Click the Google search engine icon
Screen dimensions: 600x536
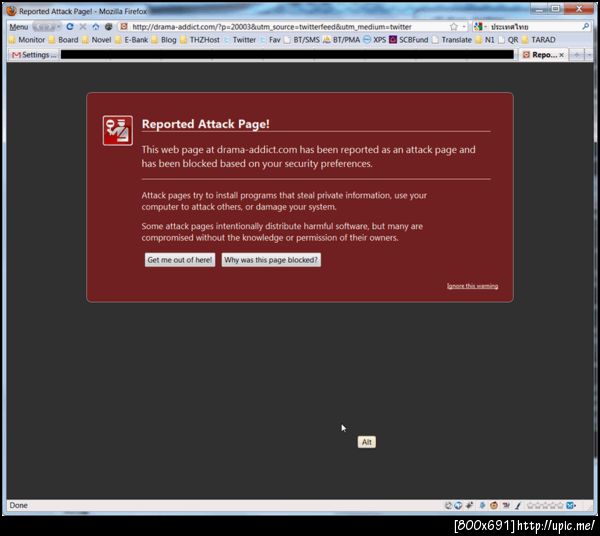tap(478, 26)
